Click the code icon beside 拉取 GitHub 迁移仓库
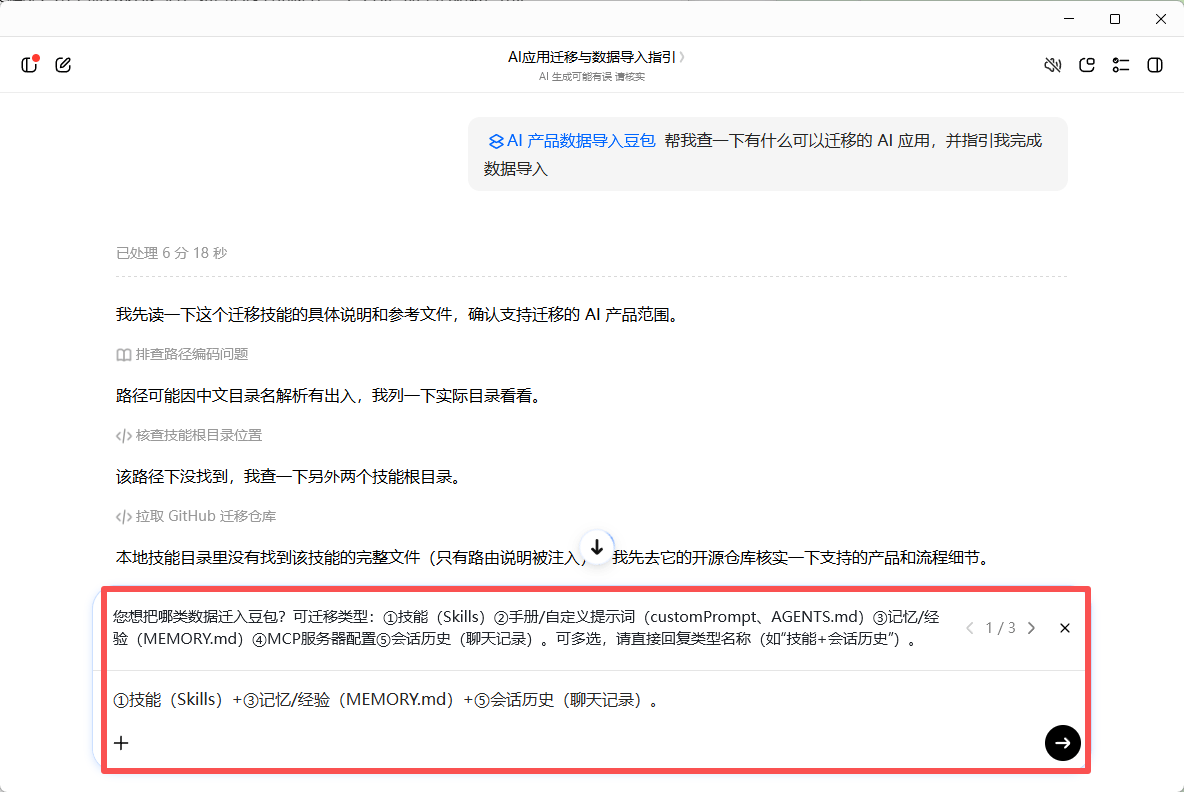This screenshot has height=792, width=1184. point(124,517)
